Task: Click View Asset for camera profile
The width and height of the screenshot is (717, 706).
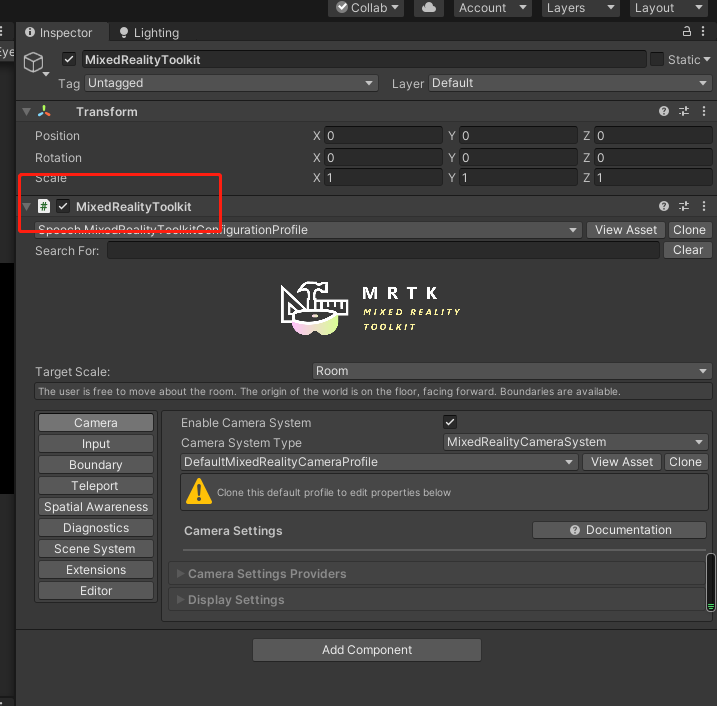Action: [621, 462]
